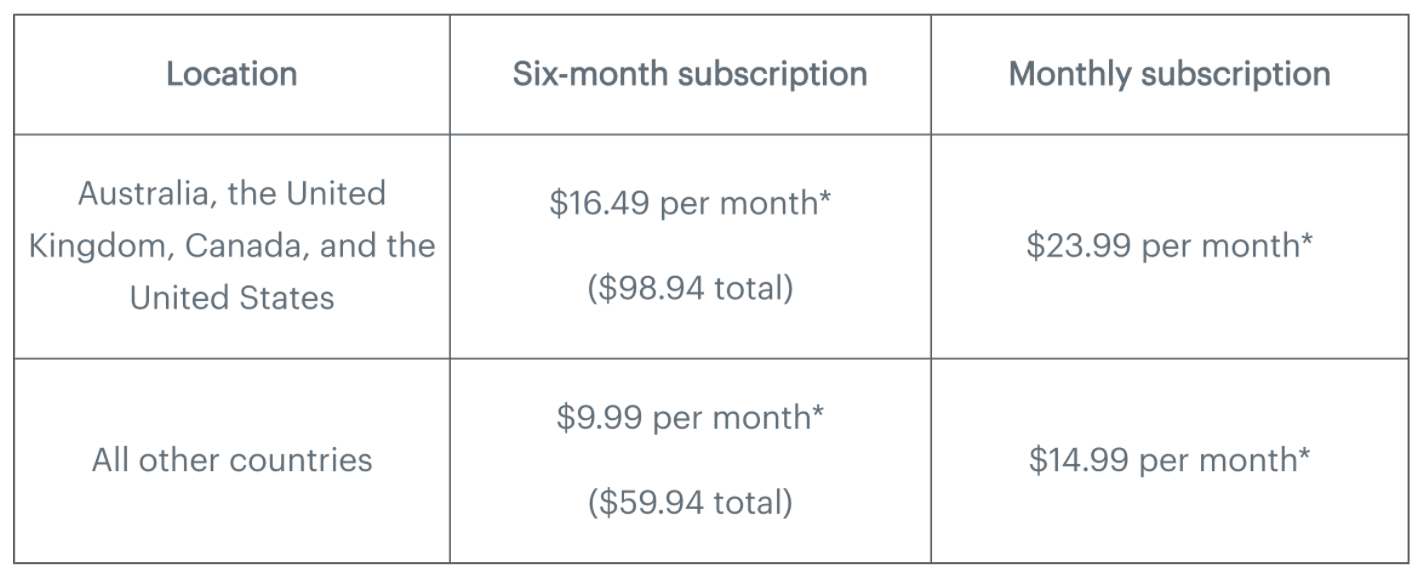Select the "Kingdom, Canada, and the" line

(x=232, y=246)
